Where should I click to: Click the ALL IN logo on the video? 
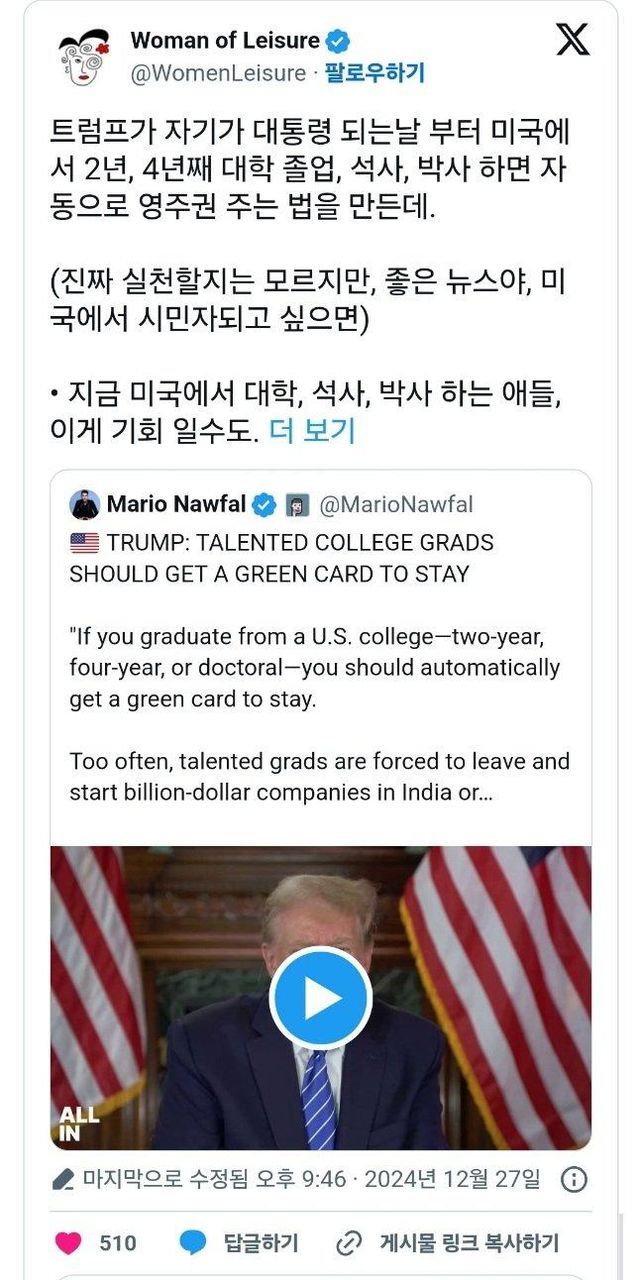[x=79, y=1122]
